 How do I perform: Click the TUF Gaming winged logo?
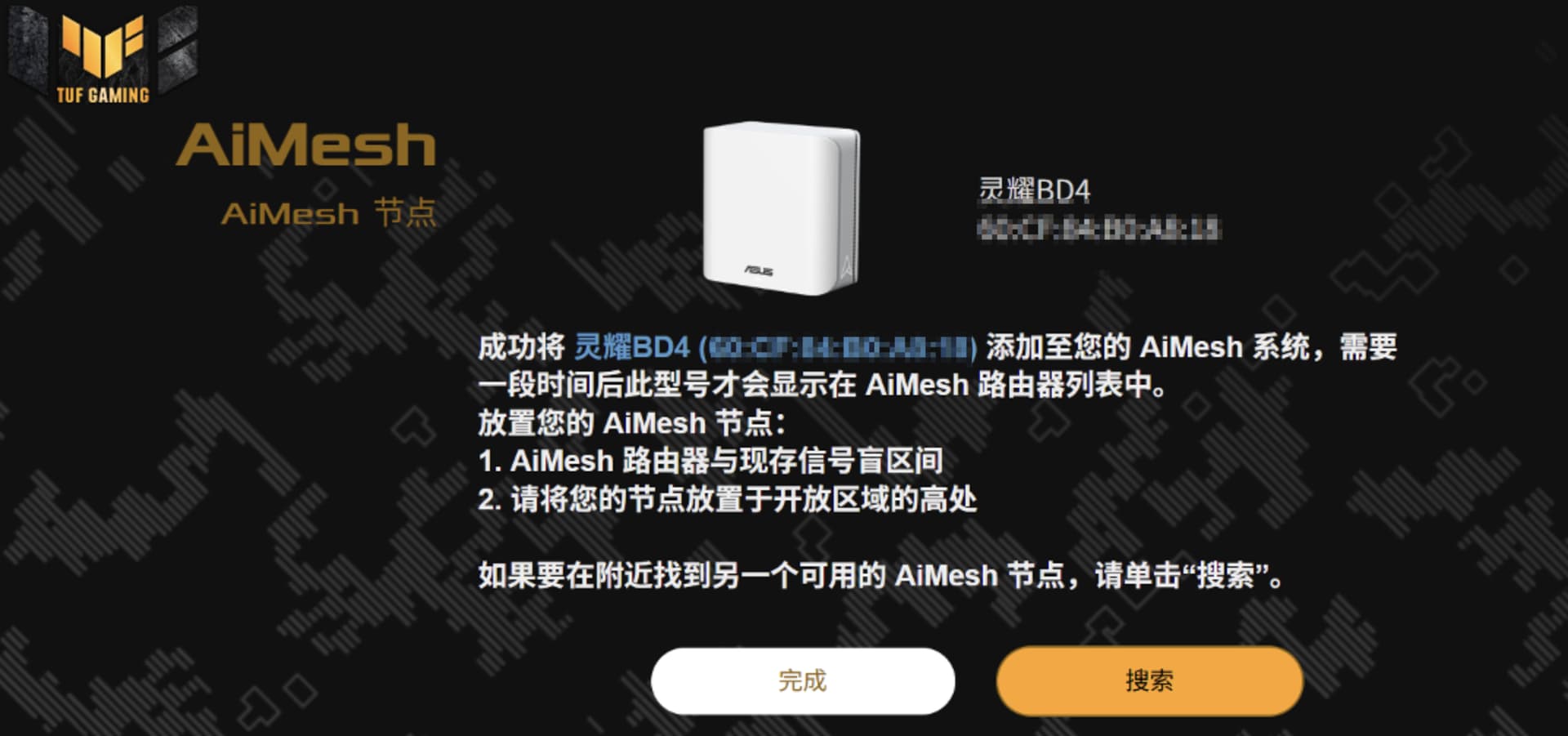103,47
